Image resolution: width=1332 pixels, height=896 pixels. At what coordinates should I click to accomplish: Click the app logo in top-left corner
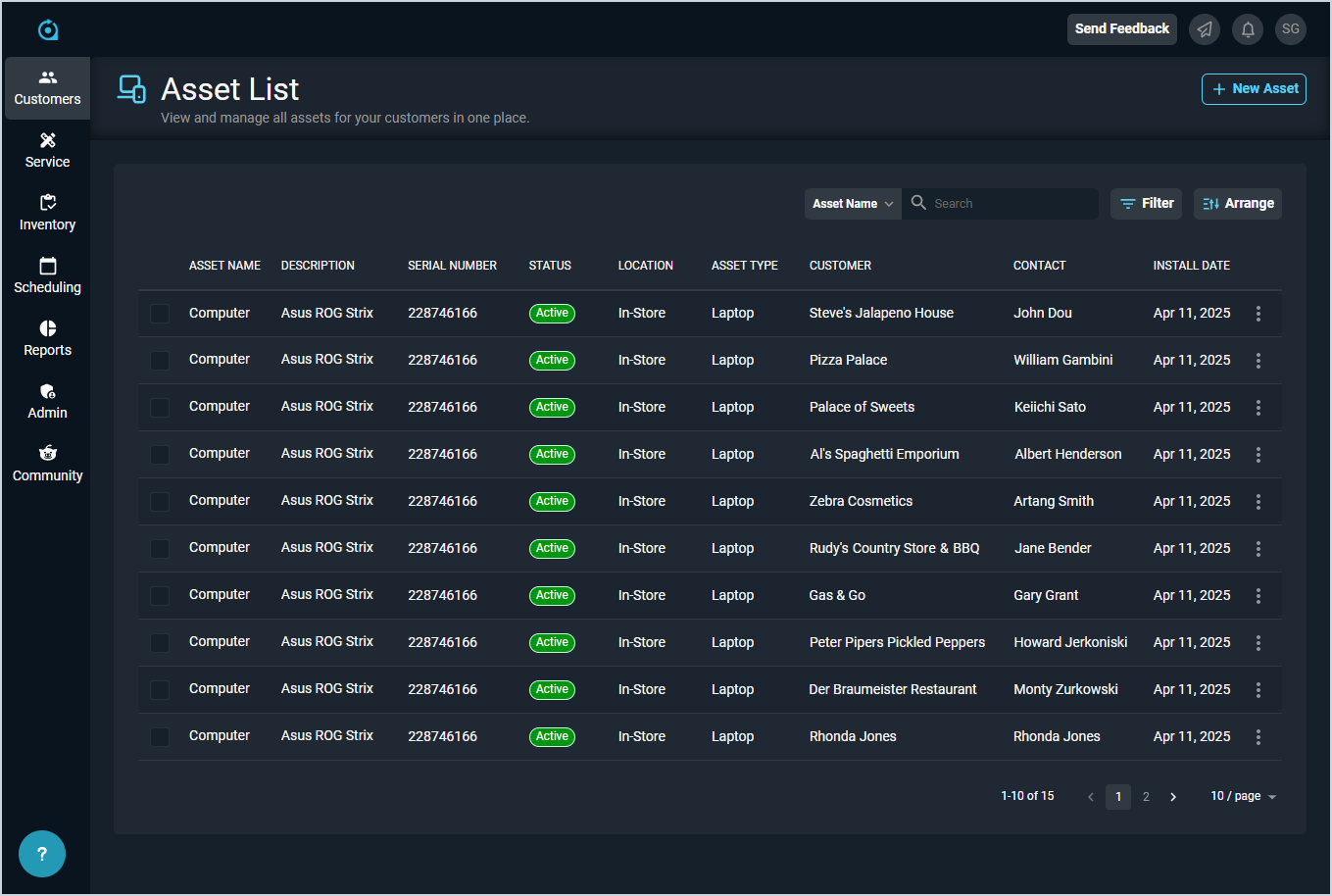point(48,30)
